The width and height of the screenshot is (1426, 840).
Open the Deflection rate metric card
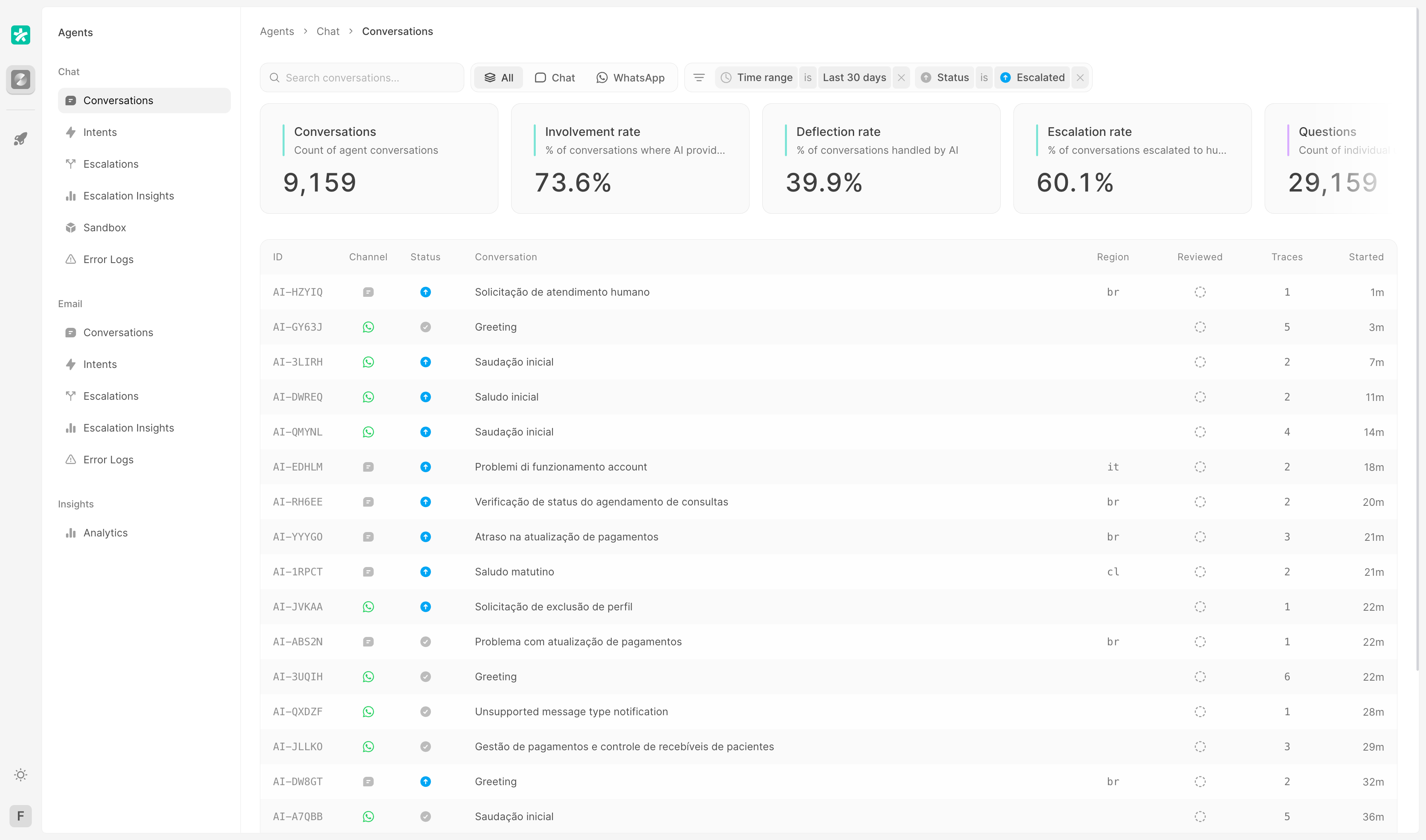(x=882, y=159)
